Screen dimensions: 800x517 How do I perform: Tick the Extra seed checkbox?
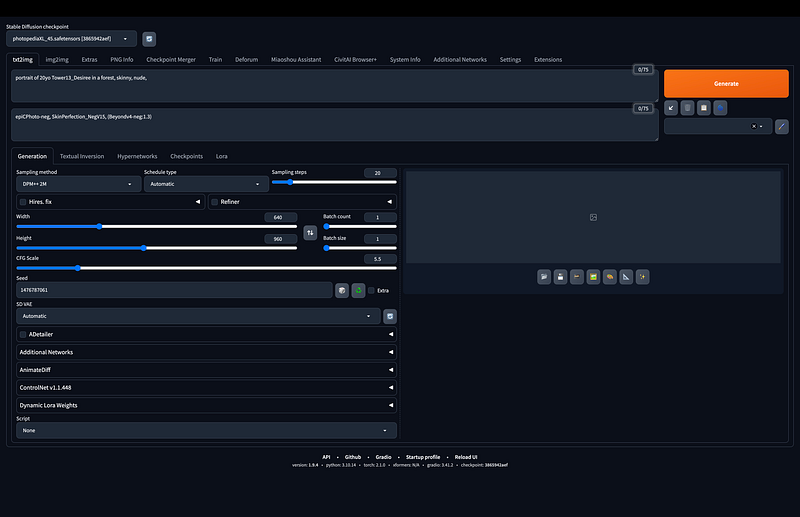click(x=371, y=290)
